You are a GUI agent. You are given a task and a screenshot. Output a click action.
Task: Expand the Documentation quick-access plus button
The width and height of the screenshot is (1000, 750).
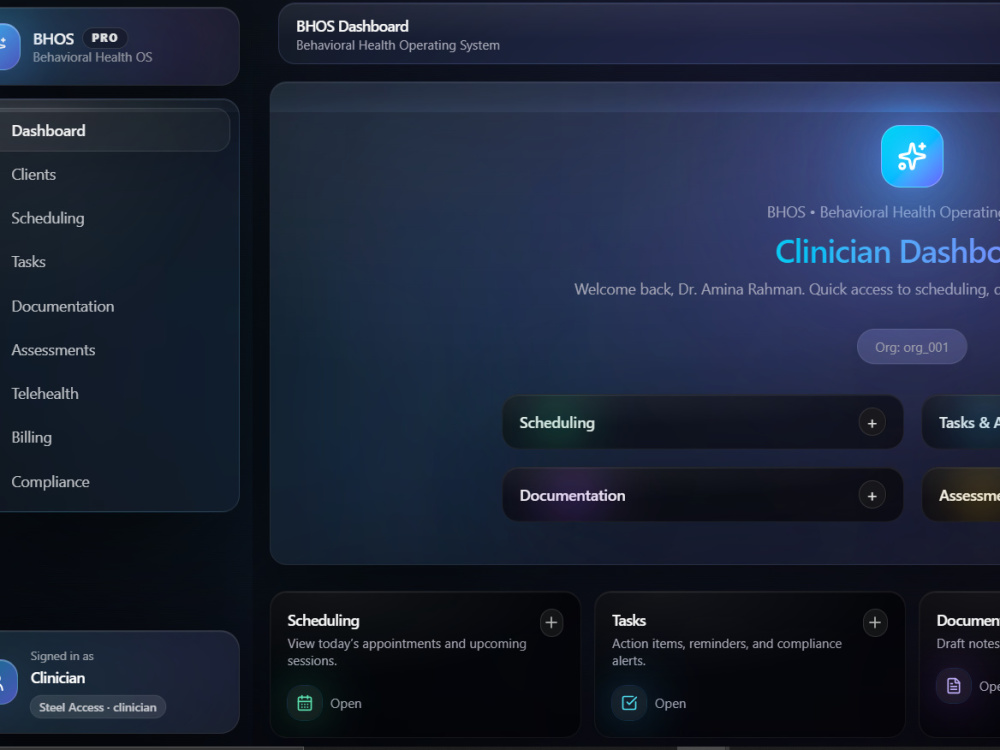point(872,496)
